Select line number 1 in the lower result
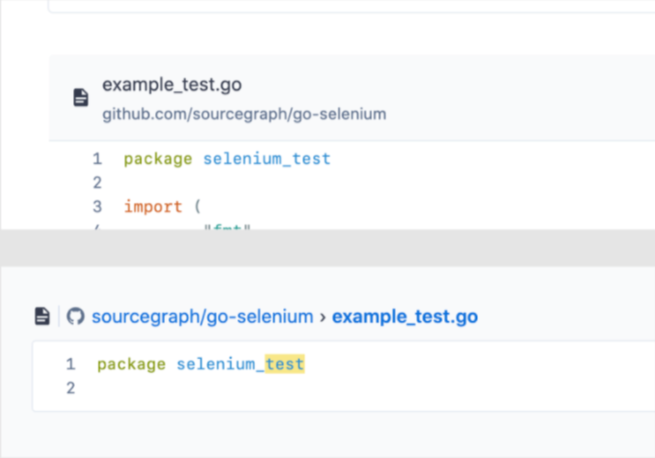The height and width of the screenshot is (458, 655). [x=70, y=364]
